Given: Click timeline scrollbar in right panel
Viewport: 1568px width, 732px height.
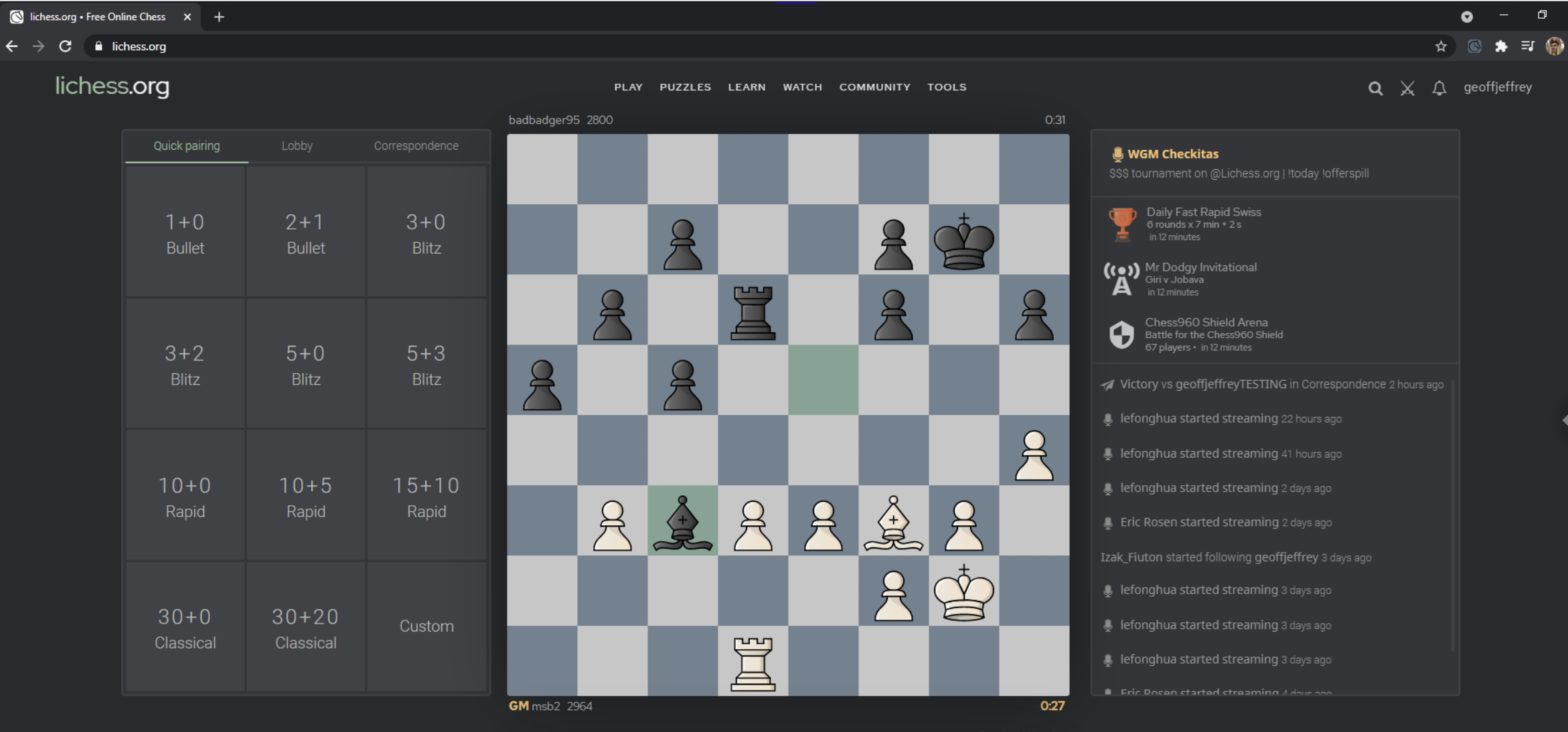Looking at the screenshot, I should click(1452, 515).
